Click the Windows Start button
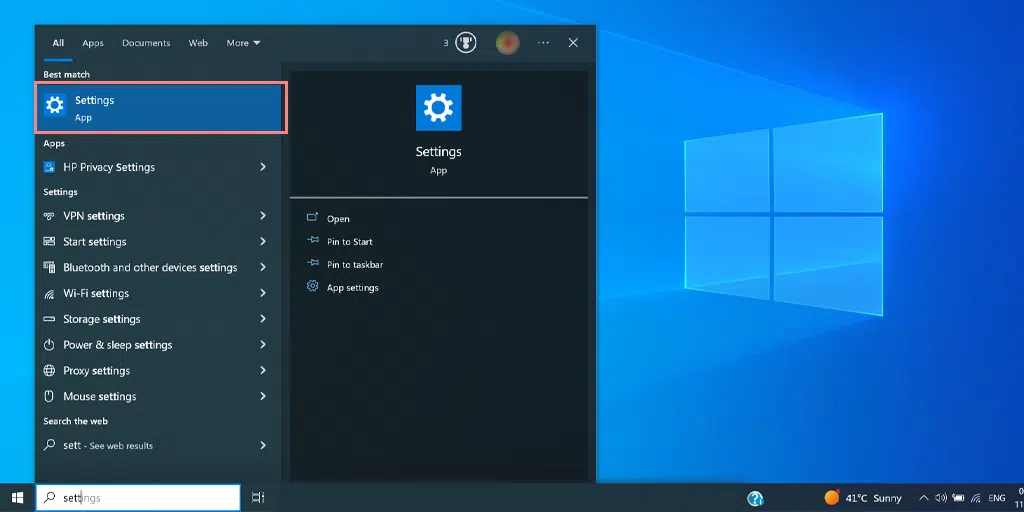This screenshot has width=1024, height=512. (17, 498)
